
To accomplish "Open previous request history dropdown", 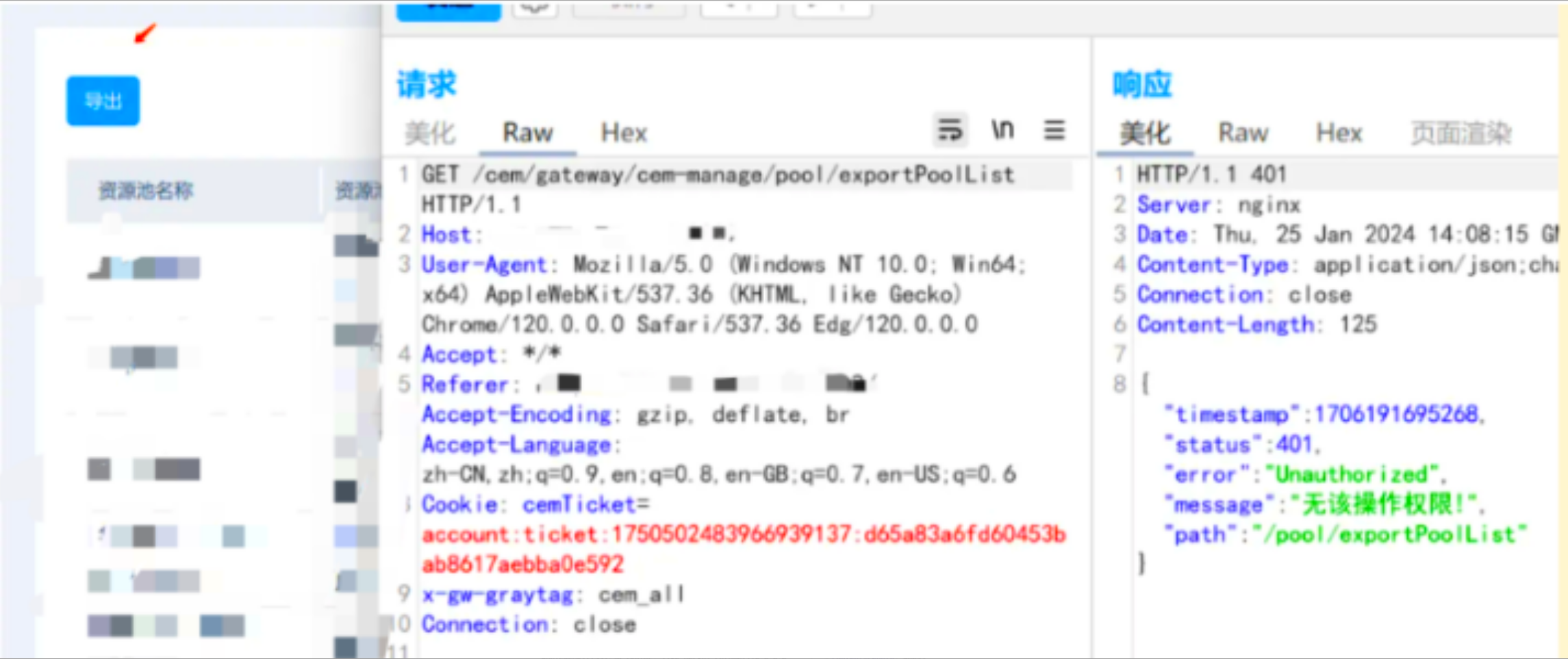I will tap(739, 9).
